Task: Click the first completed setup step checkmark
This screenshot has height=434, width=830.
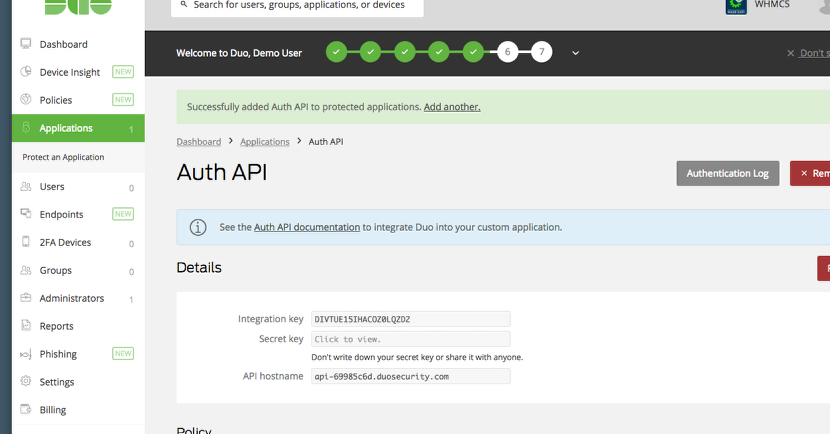Action: [336, 52]
